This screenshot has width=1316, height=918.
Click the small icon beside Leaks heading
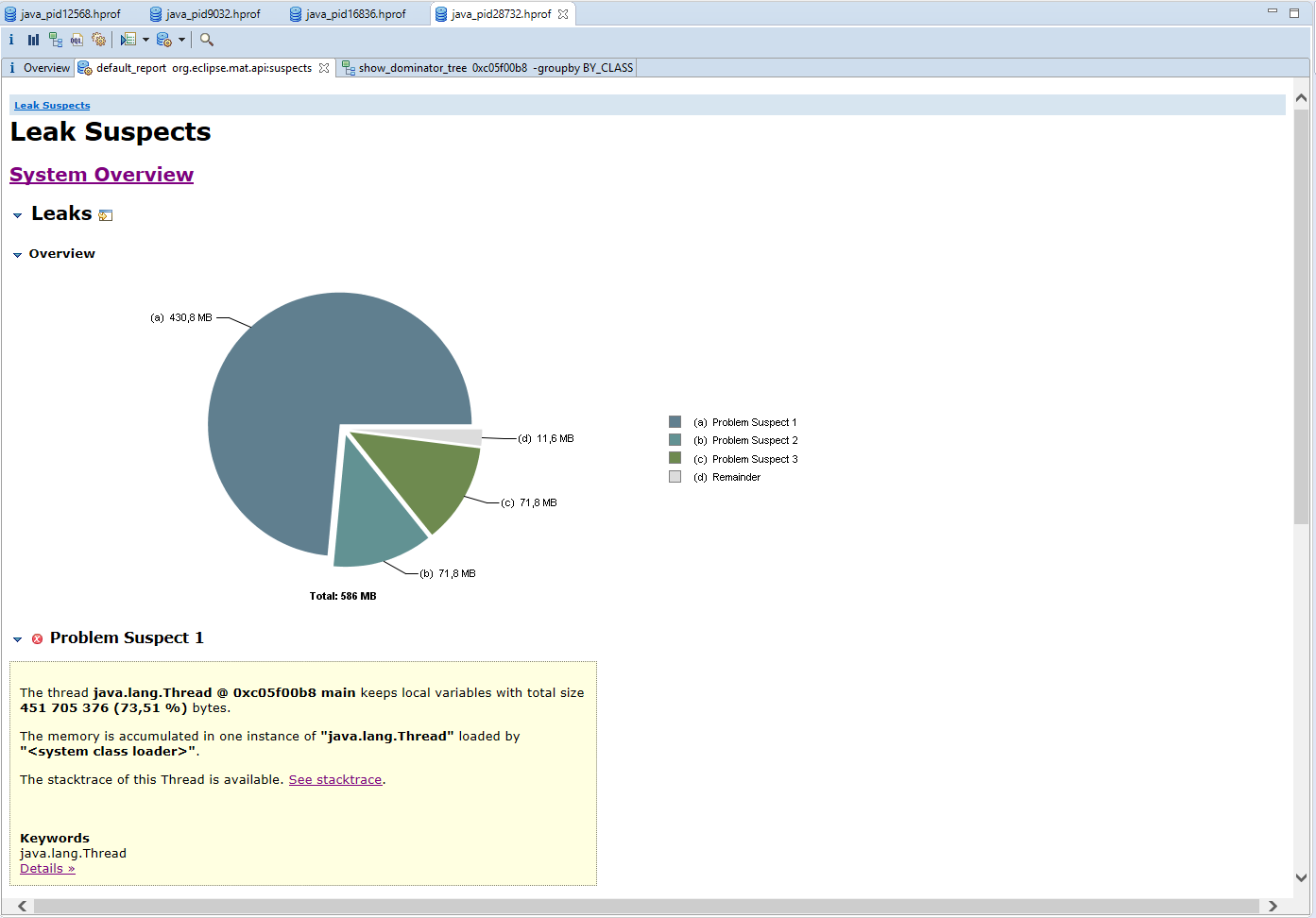[106, 215]
